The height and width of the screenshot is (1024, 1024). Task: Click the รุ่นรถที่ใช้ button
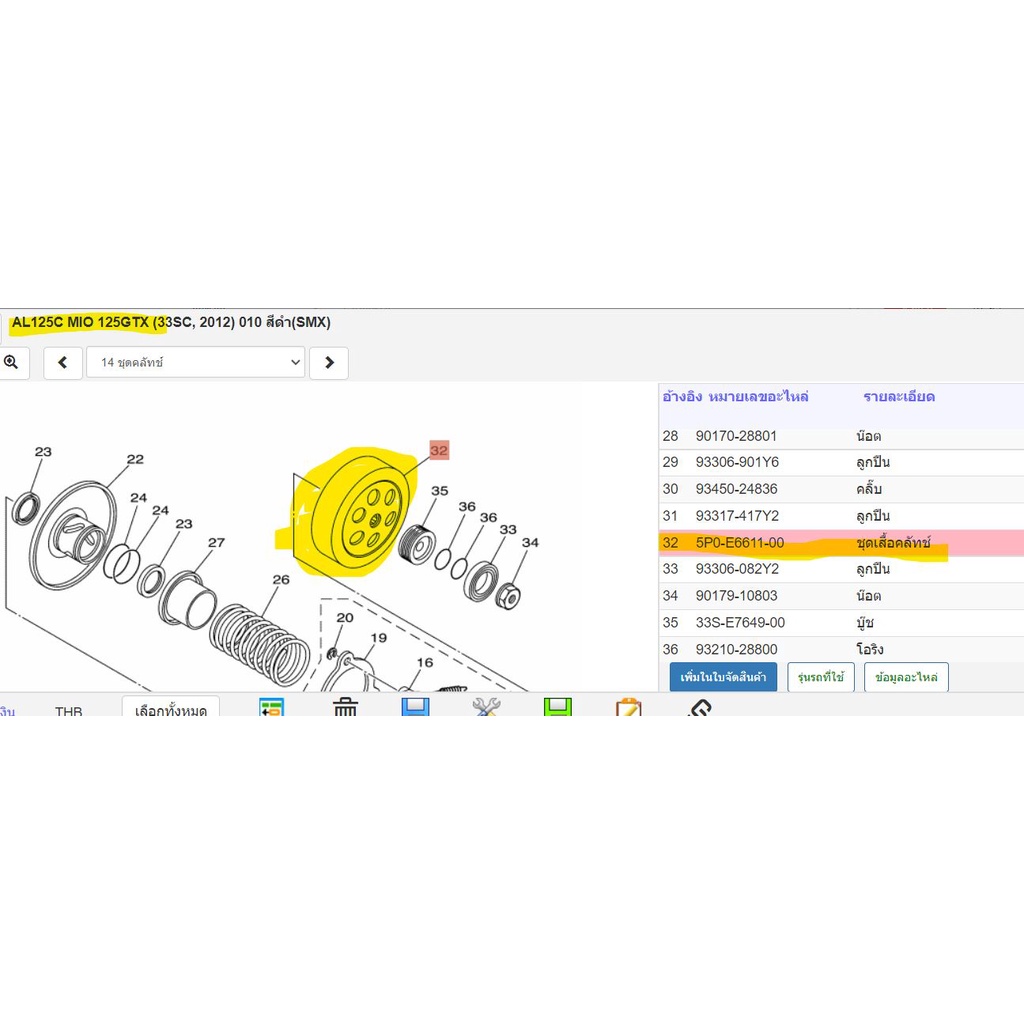click(x=821, y=677)
